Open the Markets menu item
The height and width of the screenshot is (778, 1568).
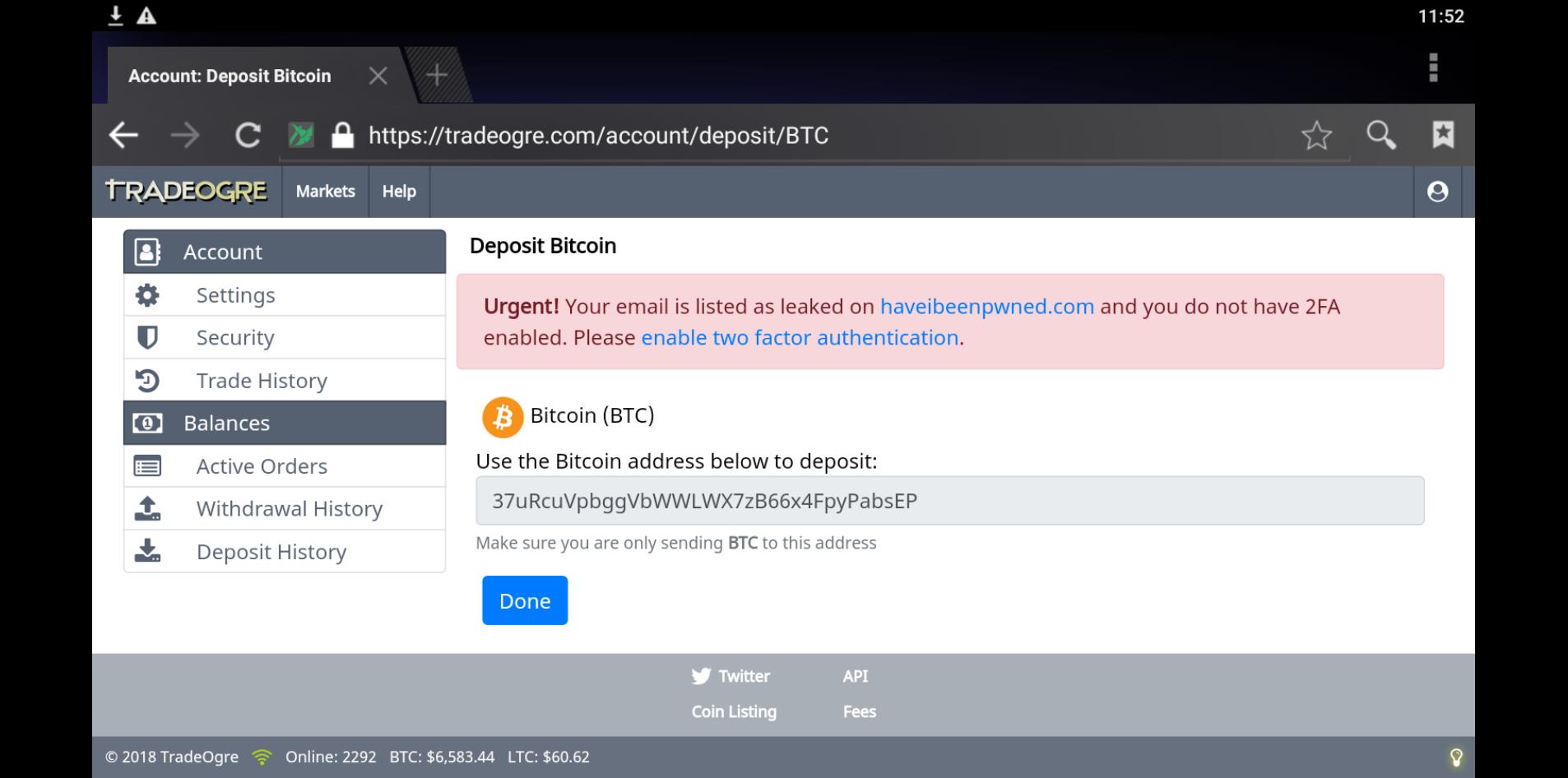click(x=325, y=192)
